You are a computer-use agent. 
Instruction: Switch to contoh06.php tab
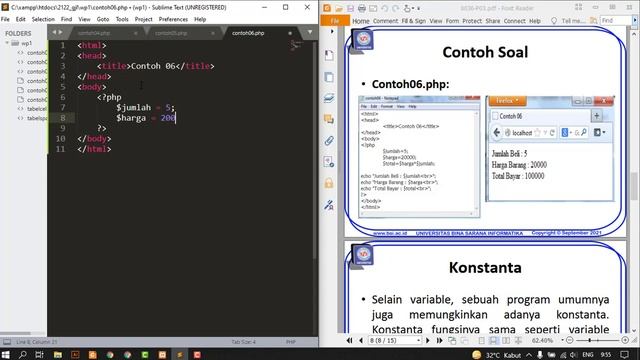(x=248, y=33)
